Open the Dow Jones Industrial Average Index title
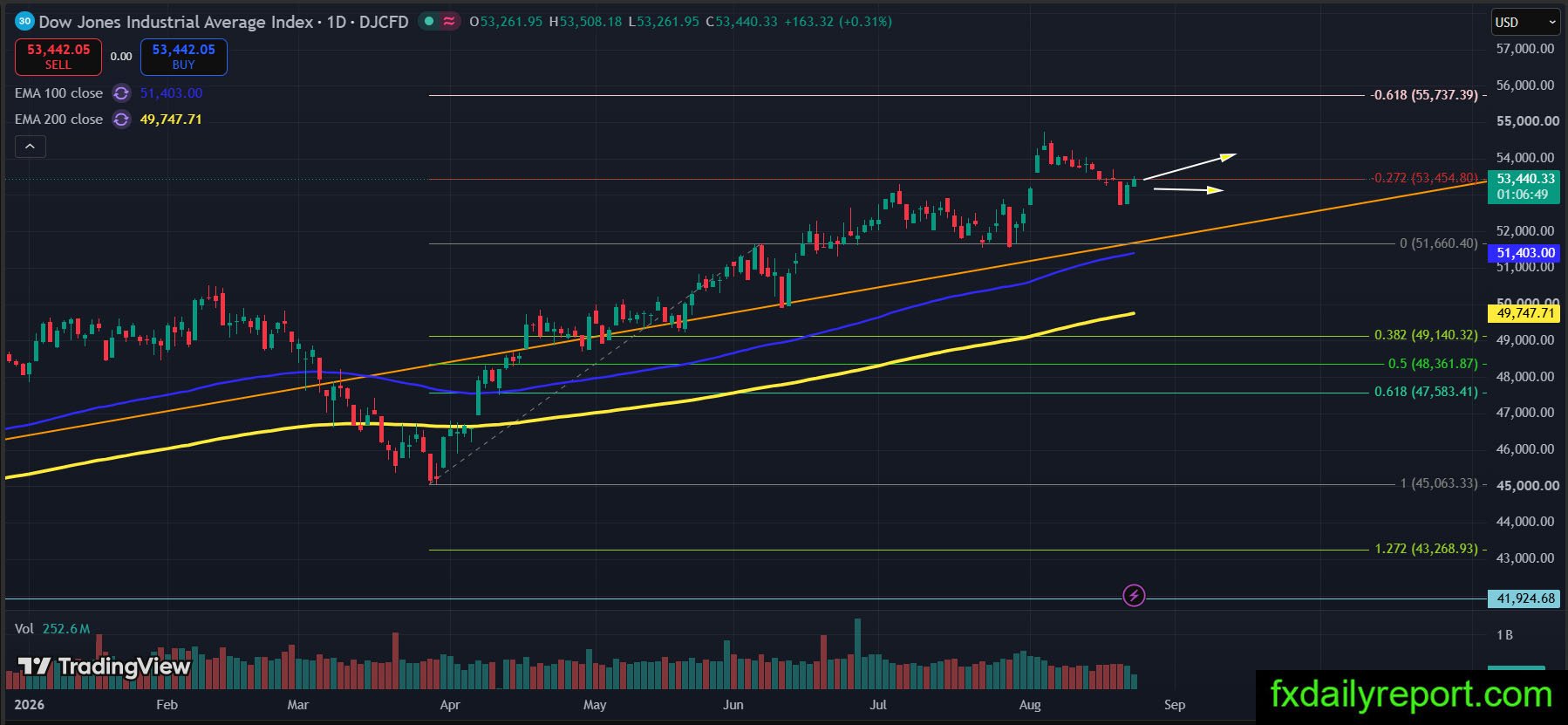The height and width of the screenshot is (725, 1568). click(x=176, y=22)
